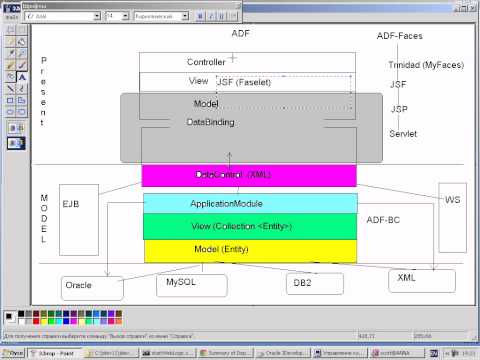
Task: Close the floating Fonts toolbar
Action: [238, 6]
